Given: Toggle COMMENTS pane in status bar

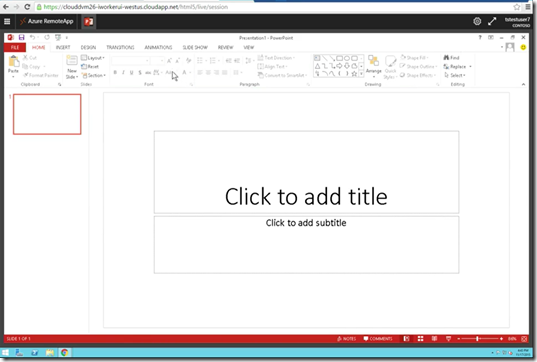Looking at the screenshot, I should click(377, 339).
